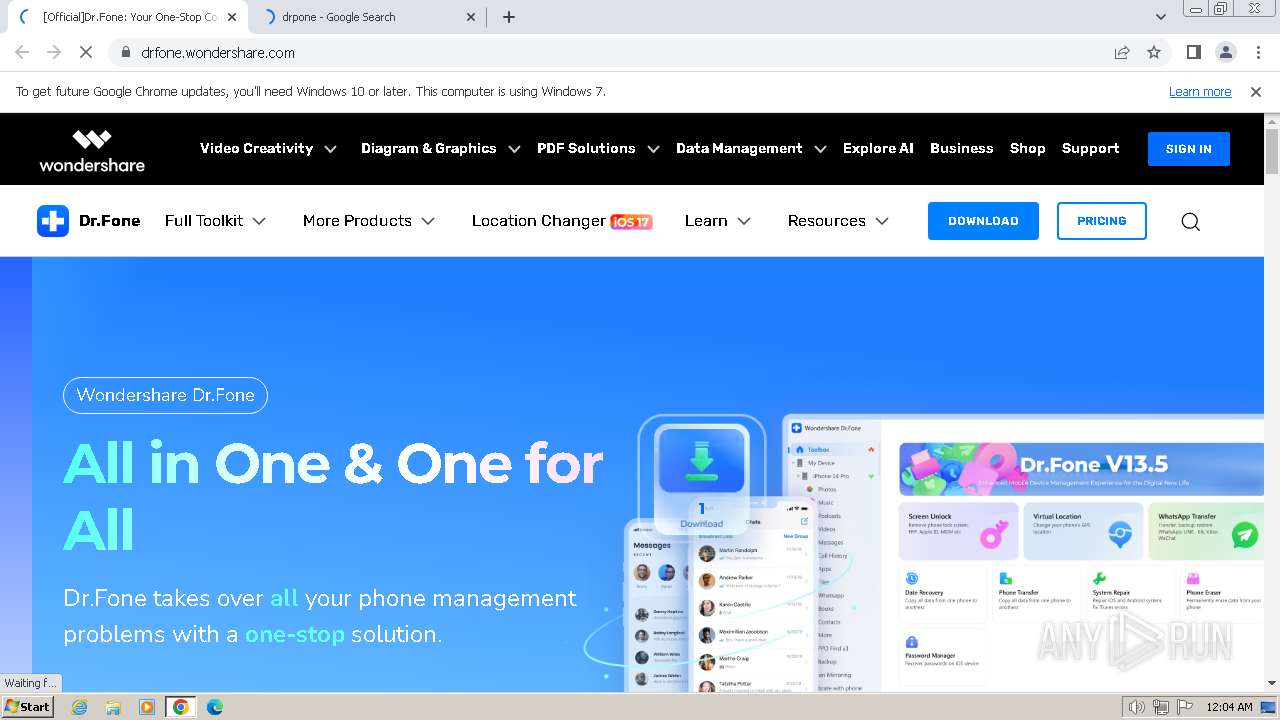
Task: Click the browser forward arrow
Action: tap(54, 53)
